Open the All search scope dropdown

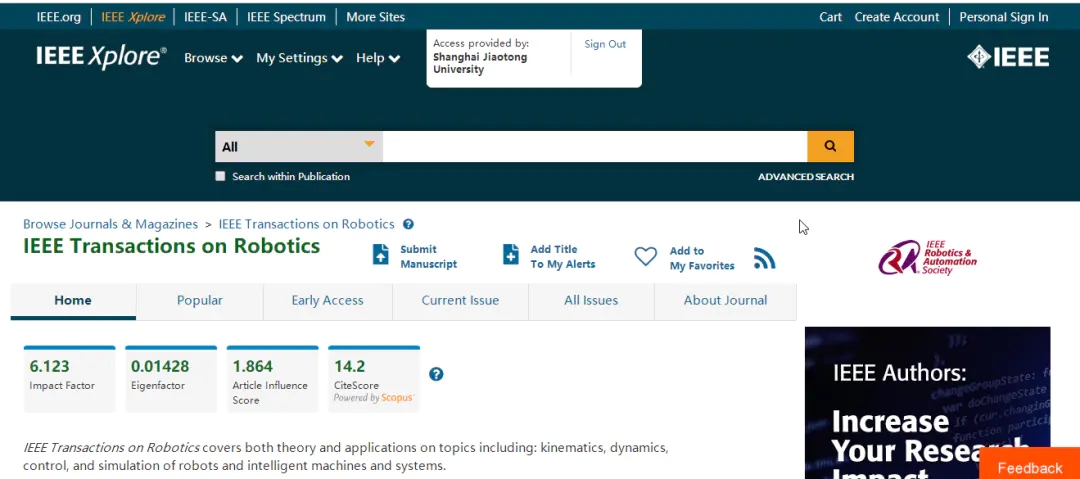coord(299,146)
